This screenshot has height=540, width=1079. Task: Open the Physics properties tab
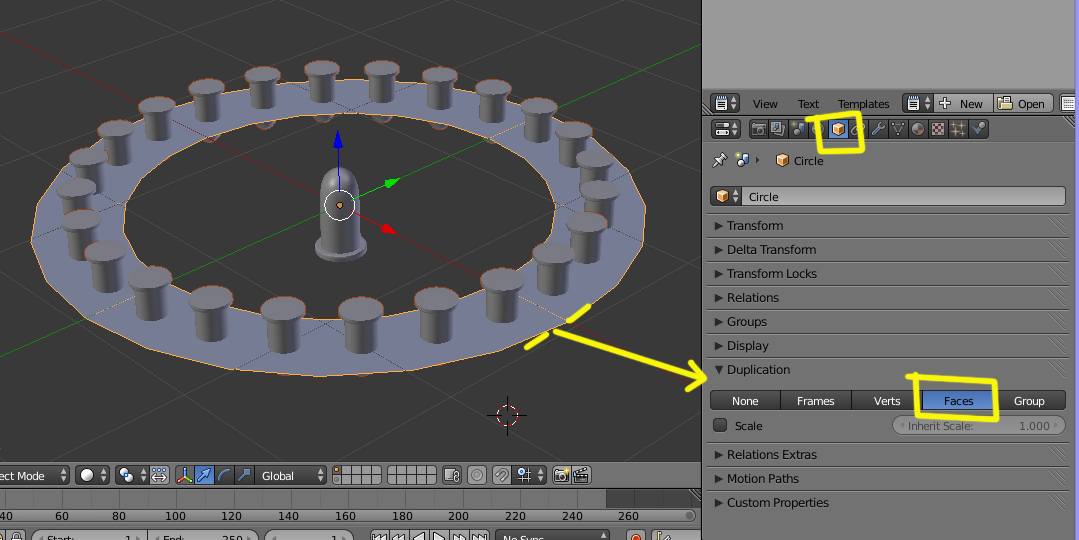(x=978, y=129)
